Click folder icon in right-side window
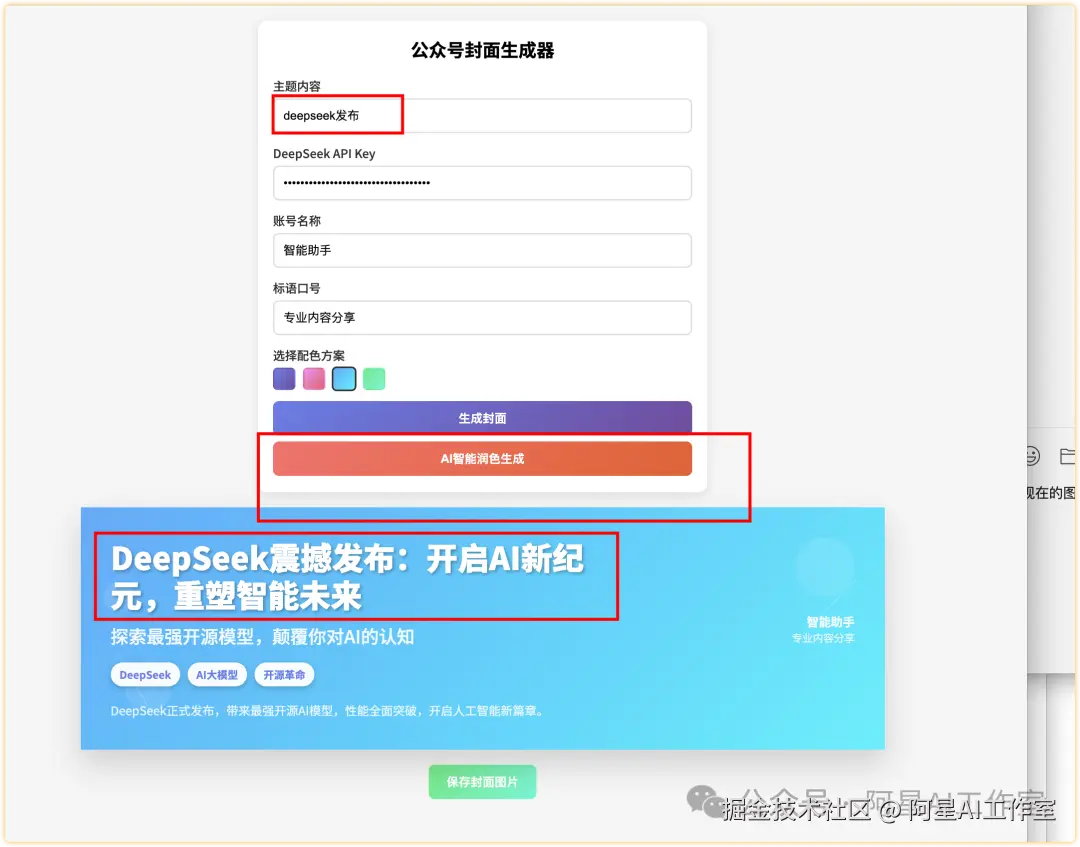 [x=1068, y=456]
